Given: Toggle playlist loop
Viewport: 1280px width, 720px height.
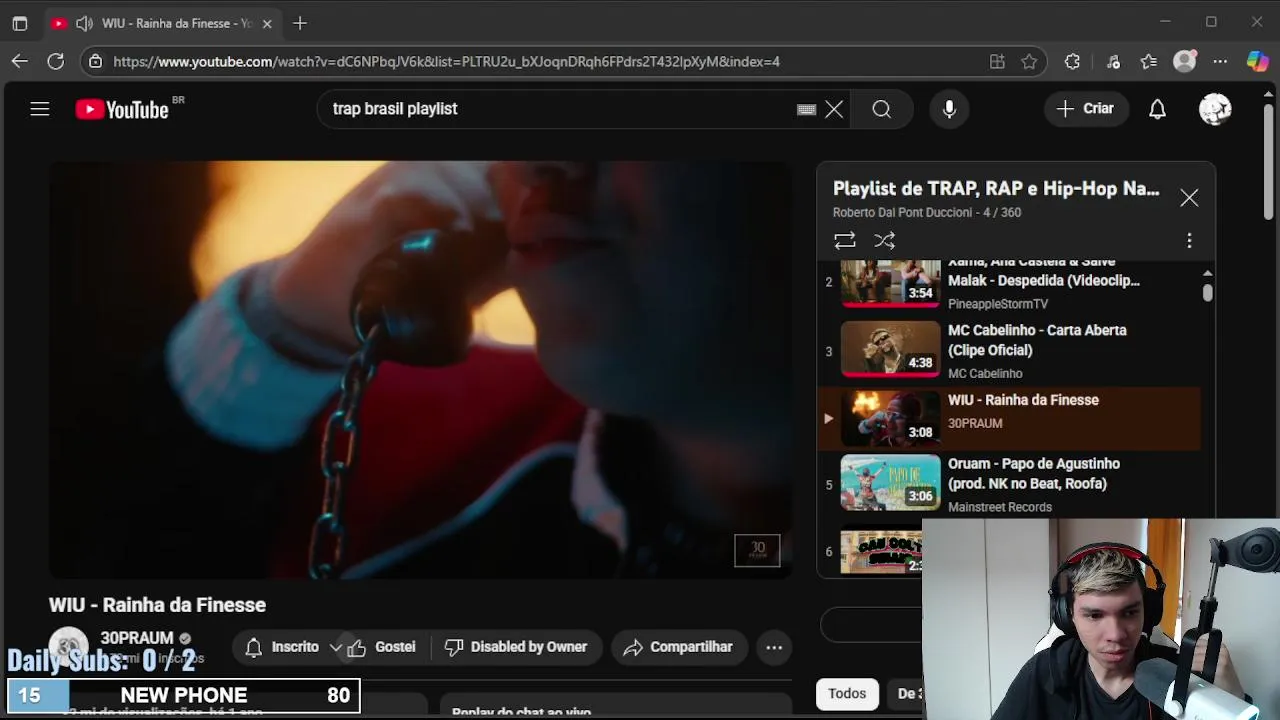Looking at the screenshot, I should (x=845, y=240).
